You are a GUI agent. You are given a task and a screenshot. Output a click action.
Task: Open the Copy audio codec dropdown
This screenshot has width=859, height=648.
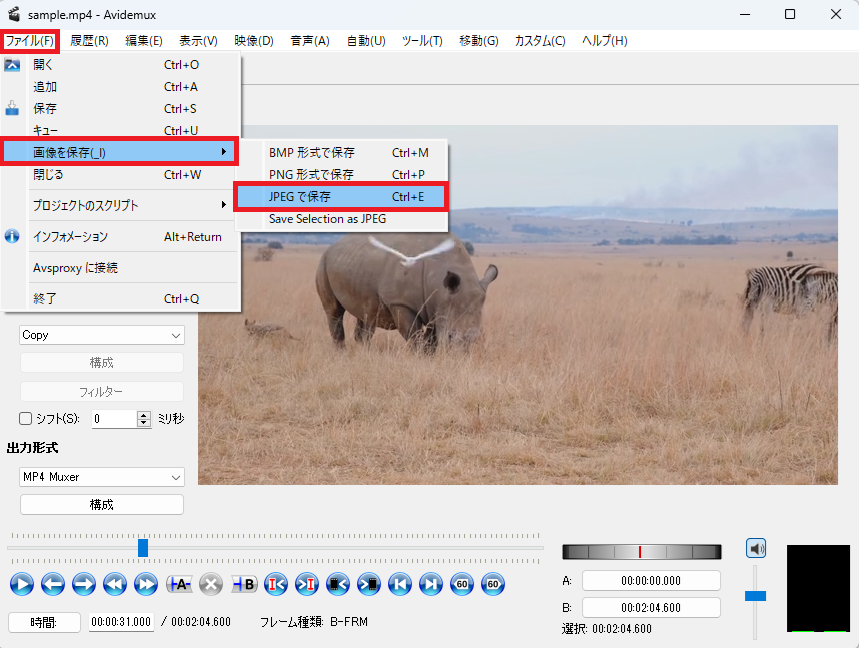click(102, 335)
